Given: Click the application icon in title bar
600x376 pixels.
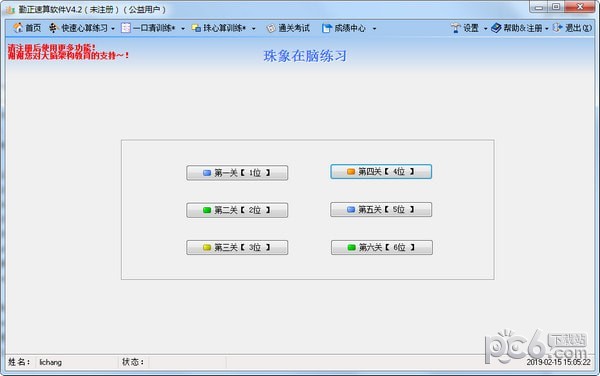Looking at the screenshot, I should [10, 9].
